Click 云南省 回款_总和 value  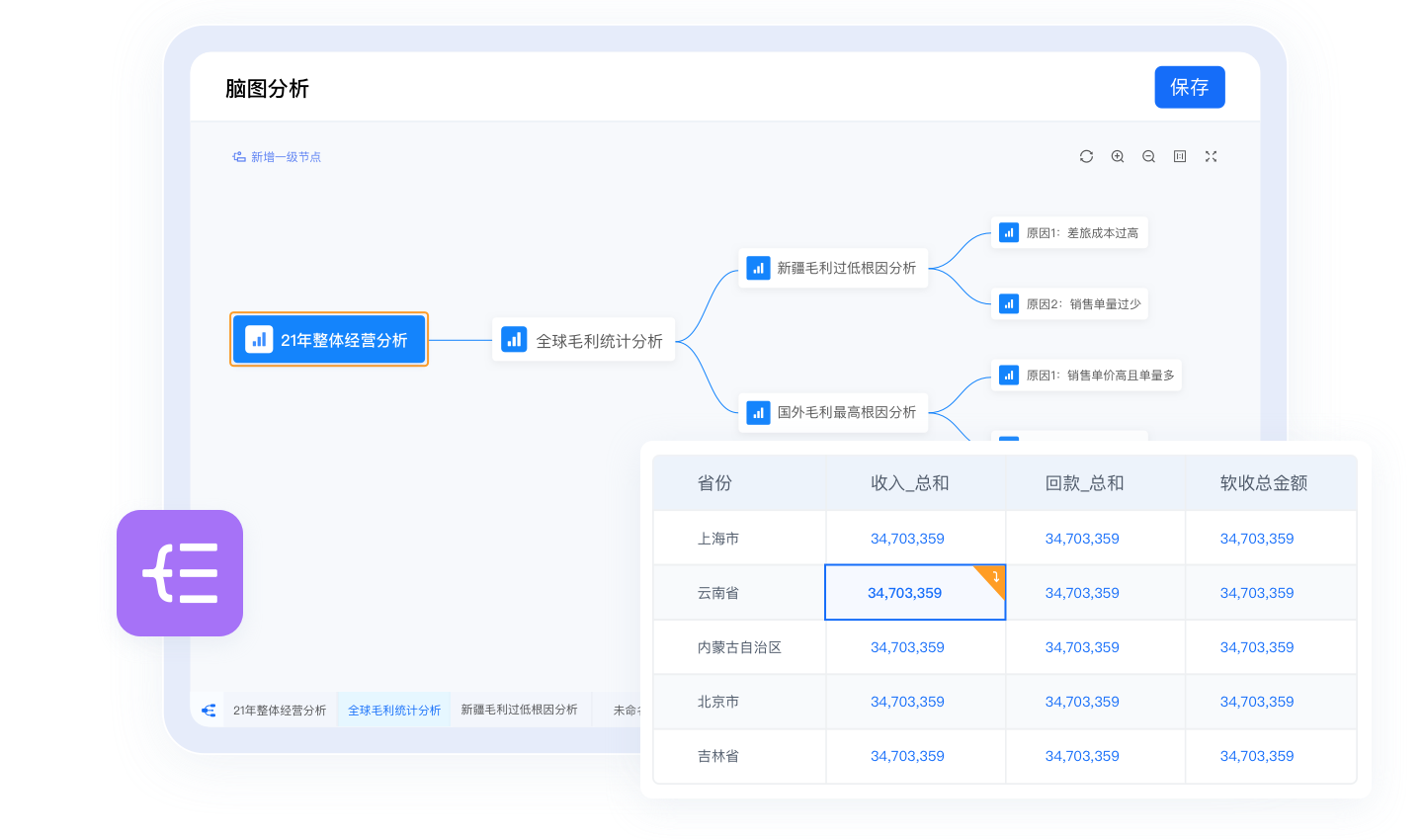[1082, 592]
